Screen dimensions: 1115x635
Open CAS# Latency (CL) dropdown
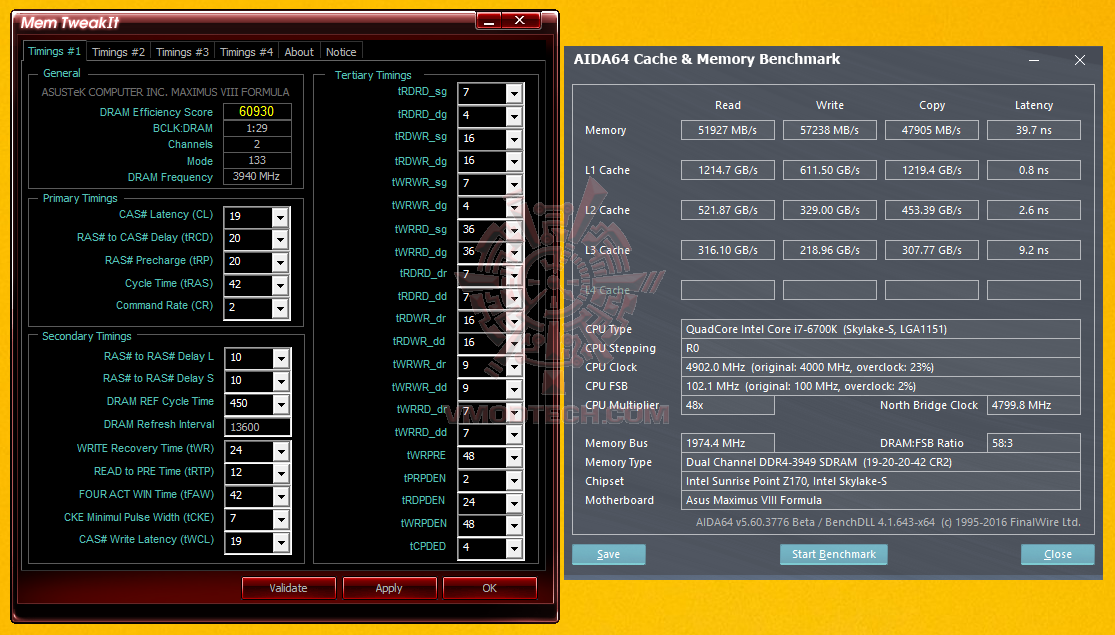click(280, 216)
